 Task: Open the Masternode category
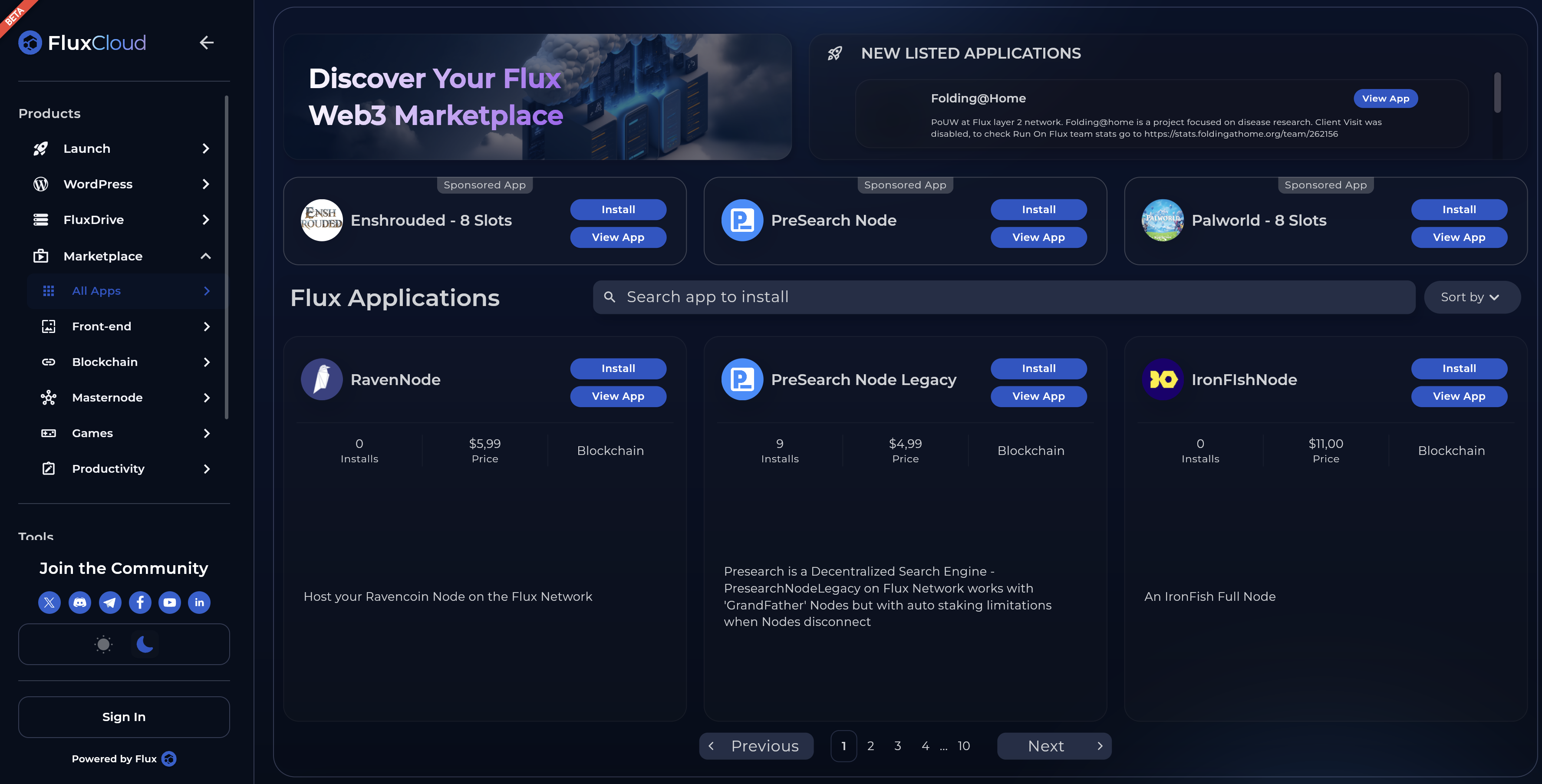126,397
